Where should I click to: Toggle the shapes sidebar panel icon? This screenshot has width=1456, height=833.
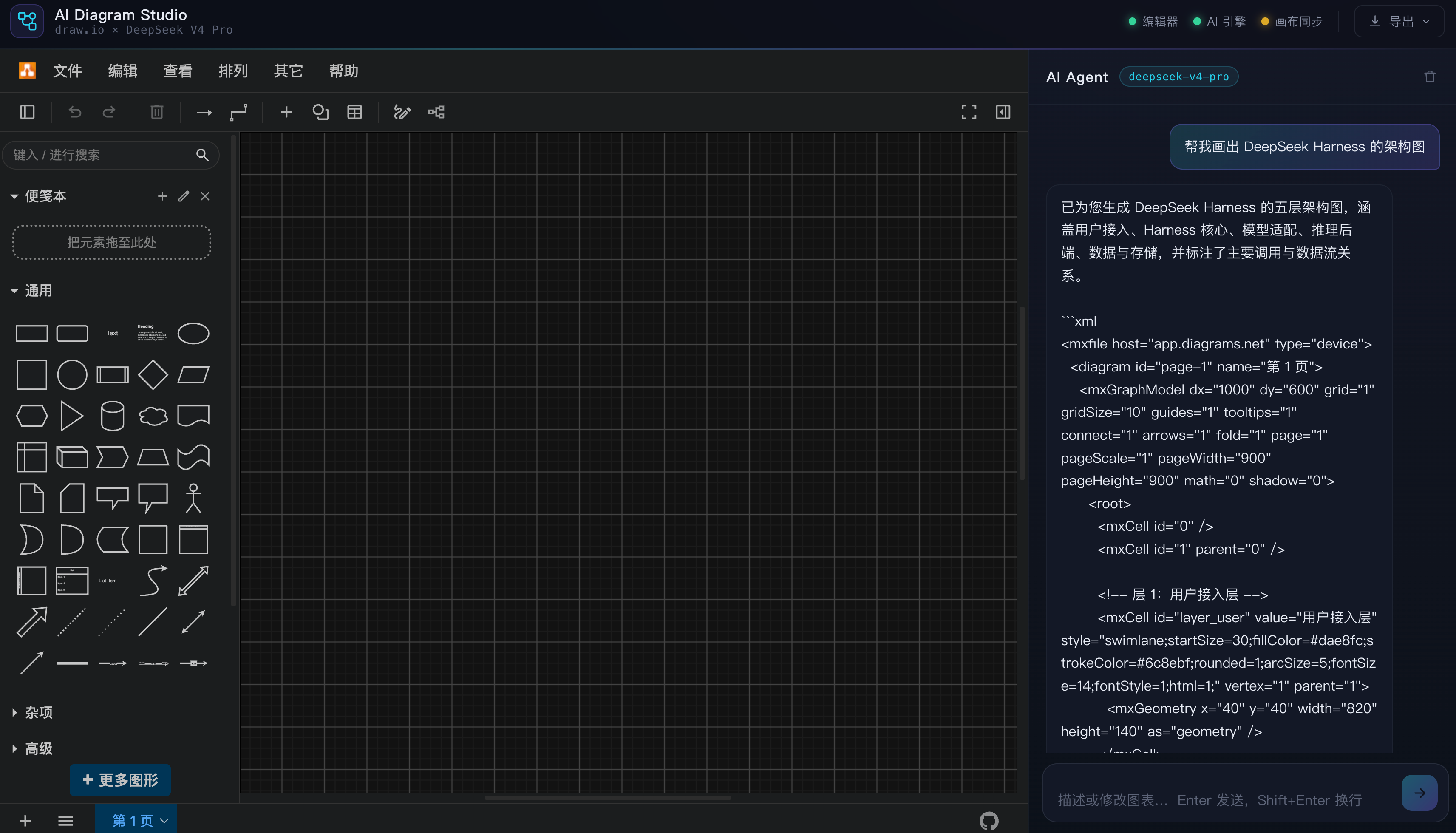28,112
